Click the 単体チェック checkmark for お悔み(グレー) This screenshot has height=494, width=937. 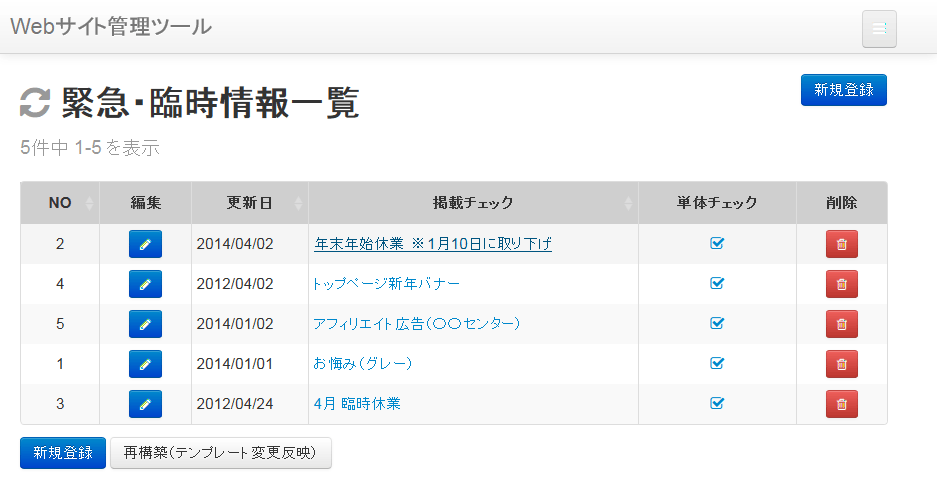pyautogui.click(x=716, y=364)
